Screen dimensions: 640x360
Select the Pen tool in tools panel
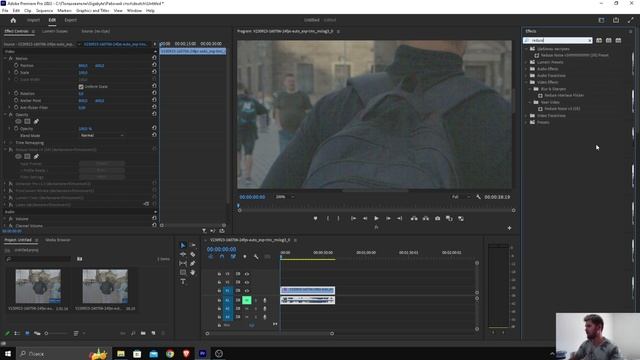(193, 263)
